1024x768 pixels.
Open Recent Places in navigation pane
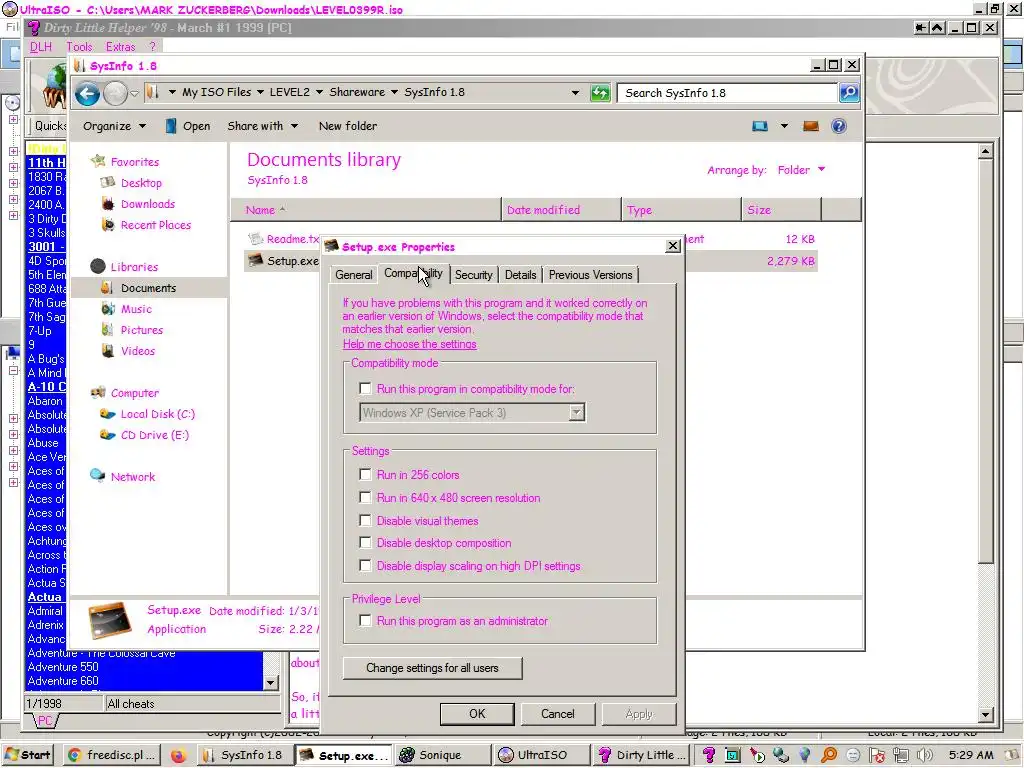155,225
